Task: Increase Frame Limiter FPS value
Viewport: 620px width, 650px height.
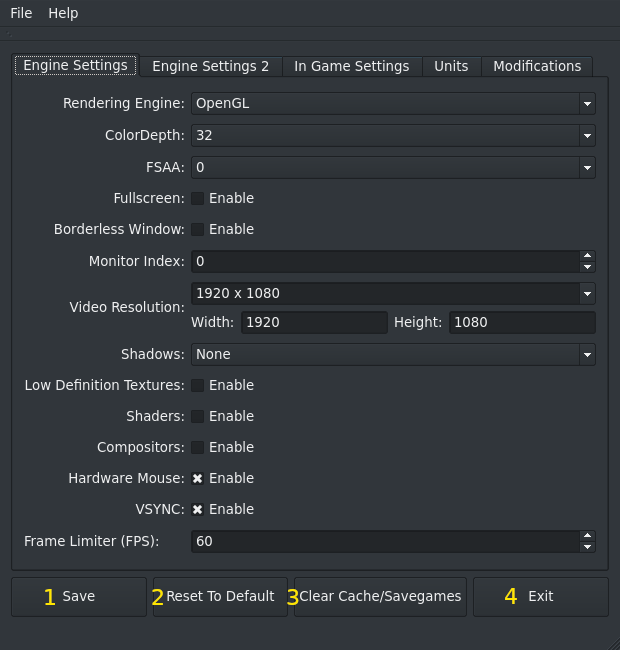Action: pyautogui.click(x=587, y=536)
